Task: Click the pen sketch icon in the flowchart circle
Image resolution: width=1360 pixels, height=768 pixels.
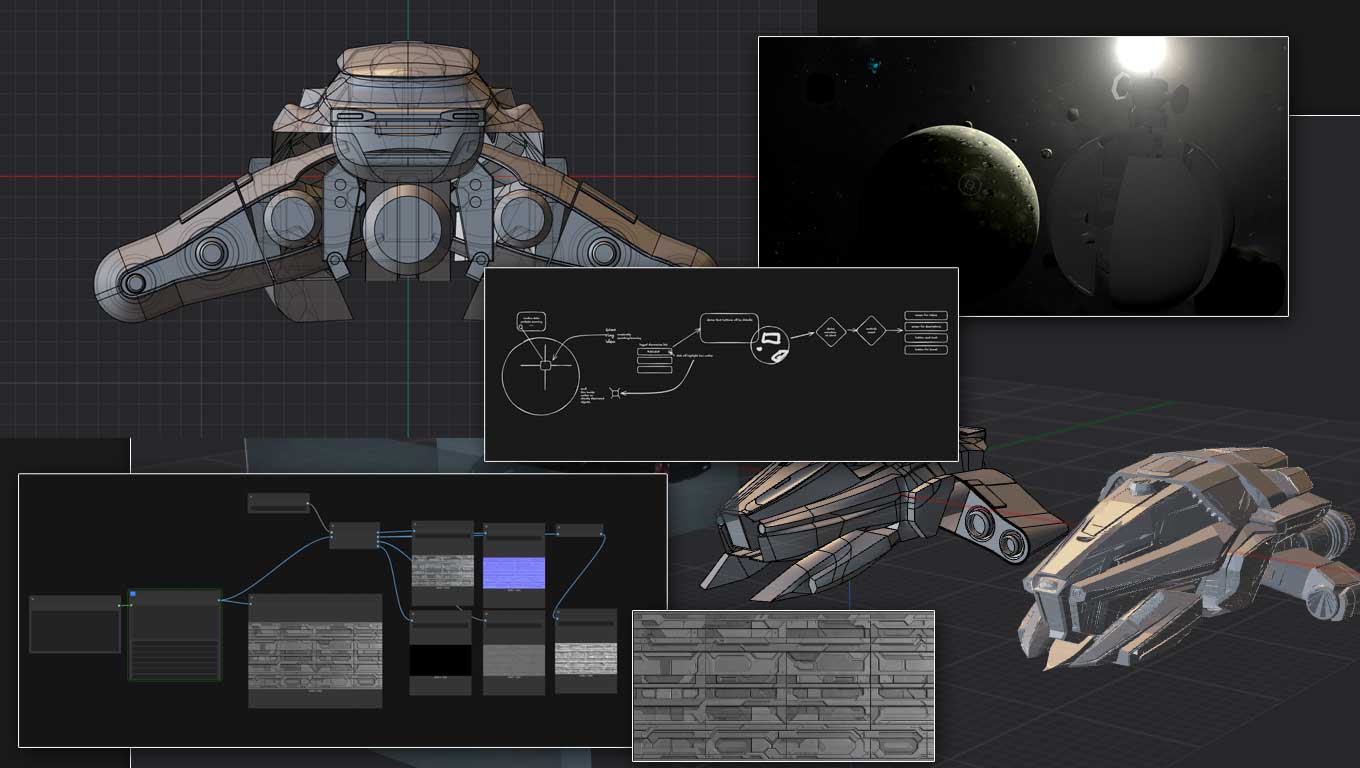Action: pos(778,356)
